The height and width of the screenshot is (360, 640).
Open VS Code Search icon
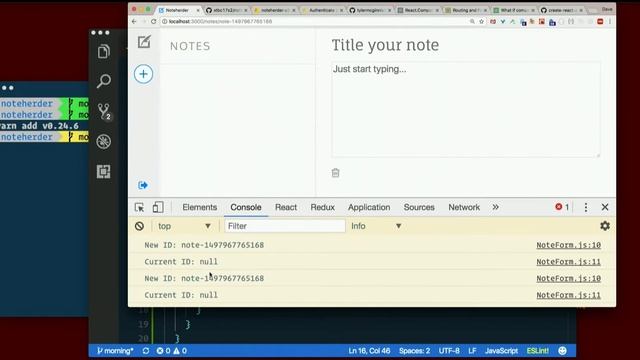(x=104, y=81)
